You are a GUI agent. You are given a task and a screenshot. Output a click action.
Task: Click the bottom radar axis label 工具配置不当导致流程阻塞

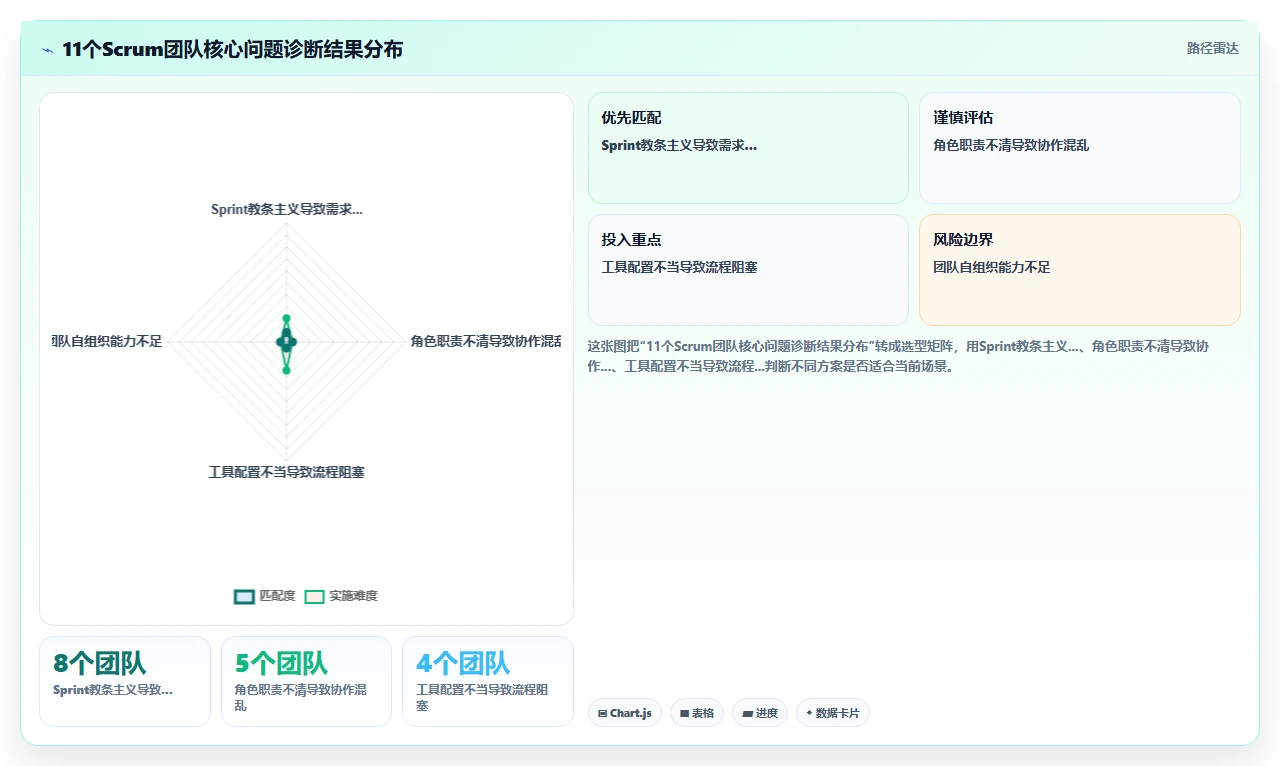click(x=287, y=472)
